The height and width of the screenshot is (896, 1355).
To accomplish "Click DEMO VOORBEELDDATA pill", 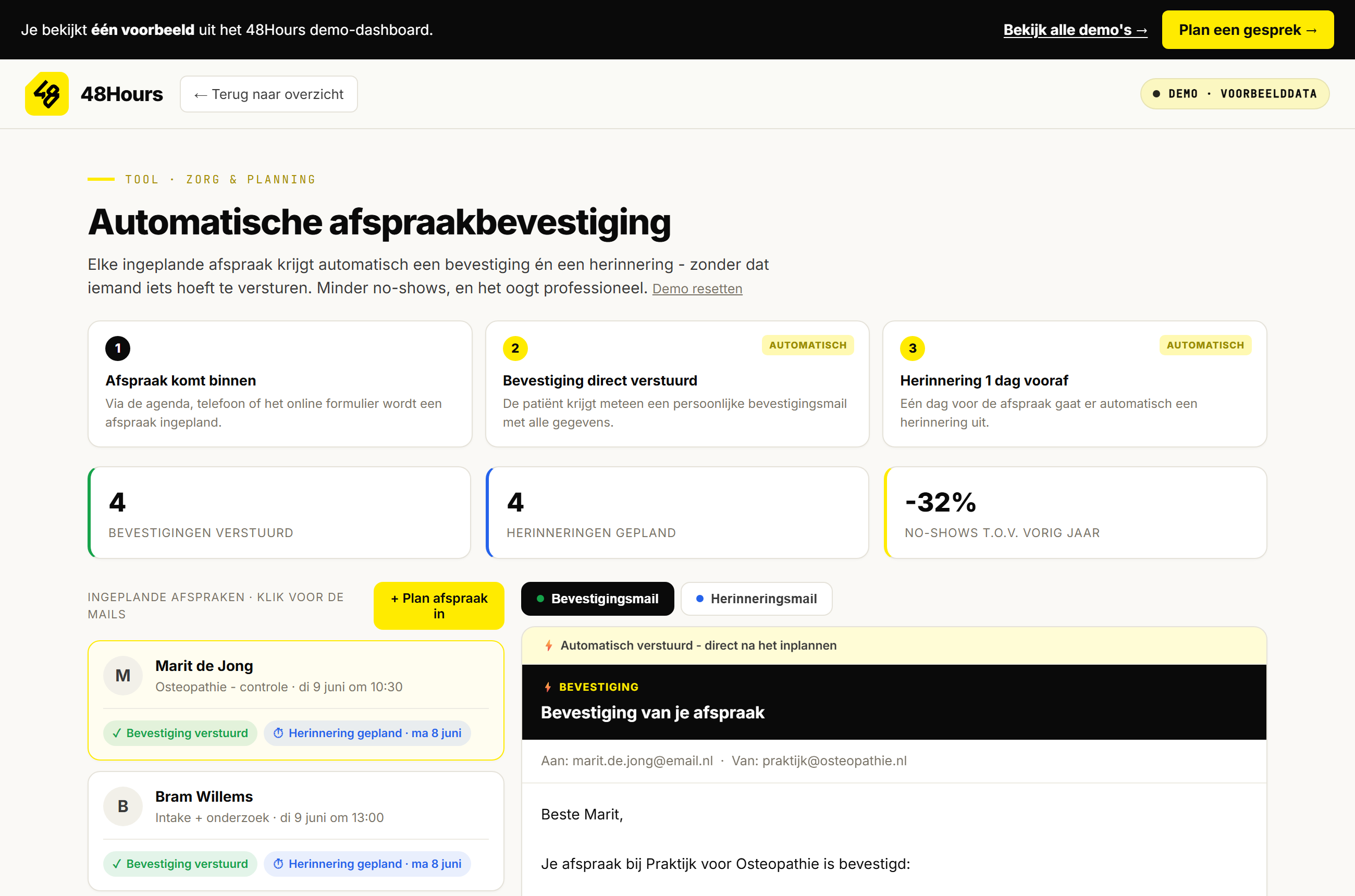I will pos(1235,94).
